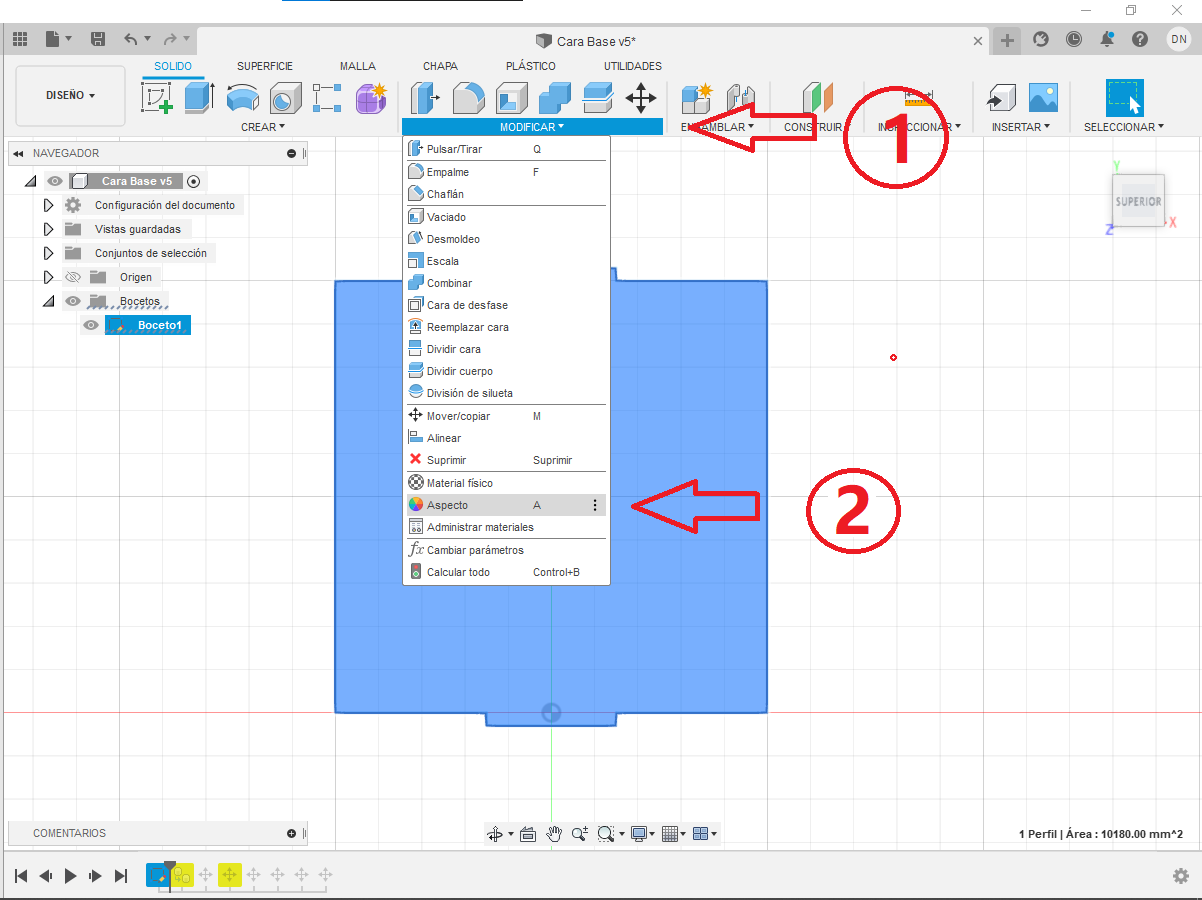Open the CREAR dropdown menu

[263, 127]
